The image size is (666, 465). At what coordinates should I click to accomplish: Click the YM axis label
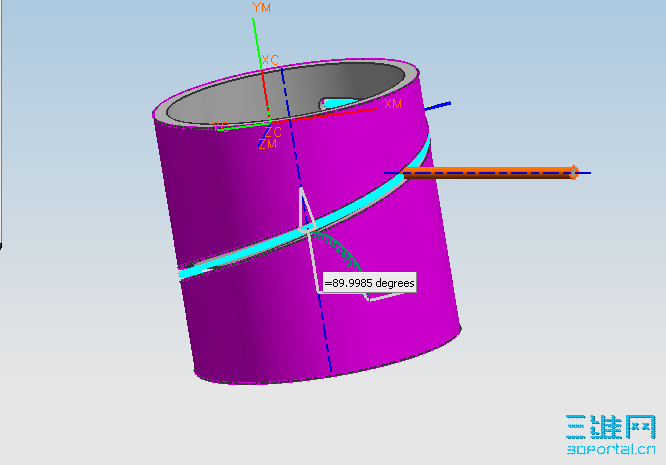coord(262,7)
